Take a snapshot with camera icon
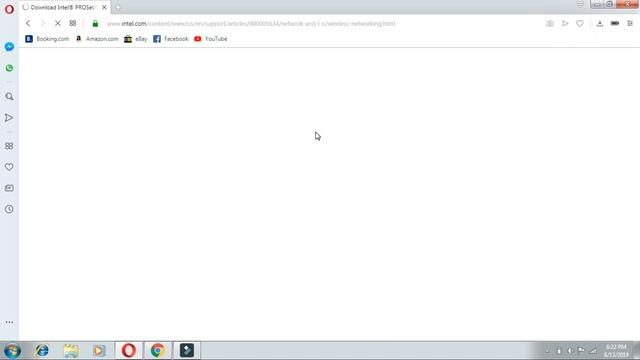 pyautogui.click(x=550, y=23)
